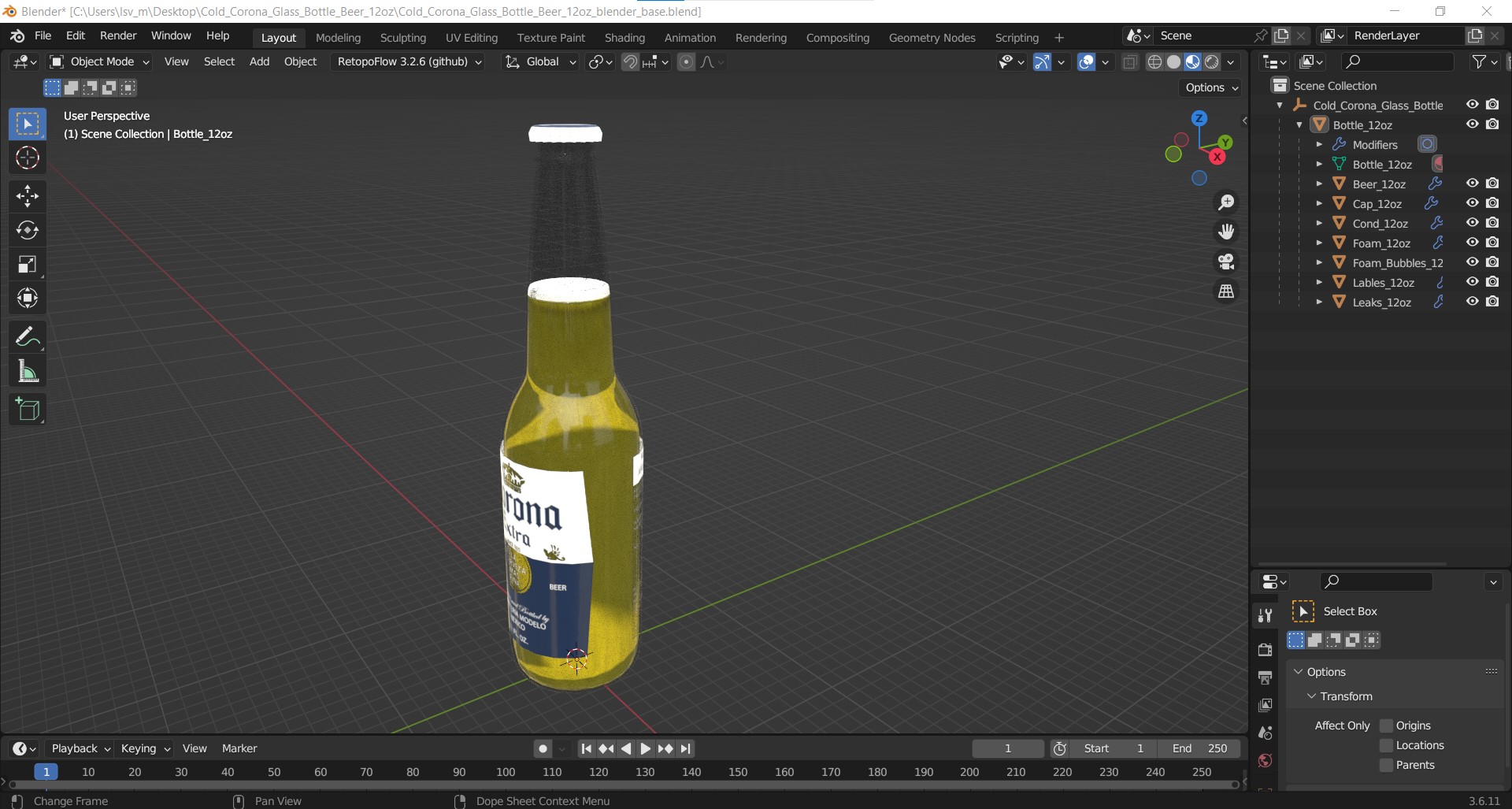The image size is (1512, 809).
Task: Expand the Beer_12oz tree item
Action: coord(1319,184)
